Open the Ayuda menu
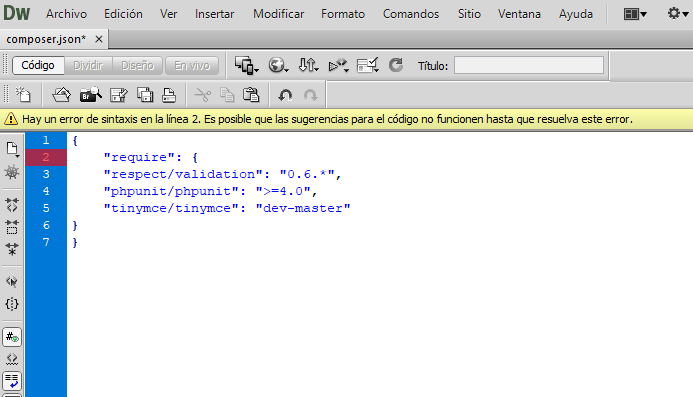693x397 pixels. (x=575, y=14)
